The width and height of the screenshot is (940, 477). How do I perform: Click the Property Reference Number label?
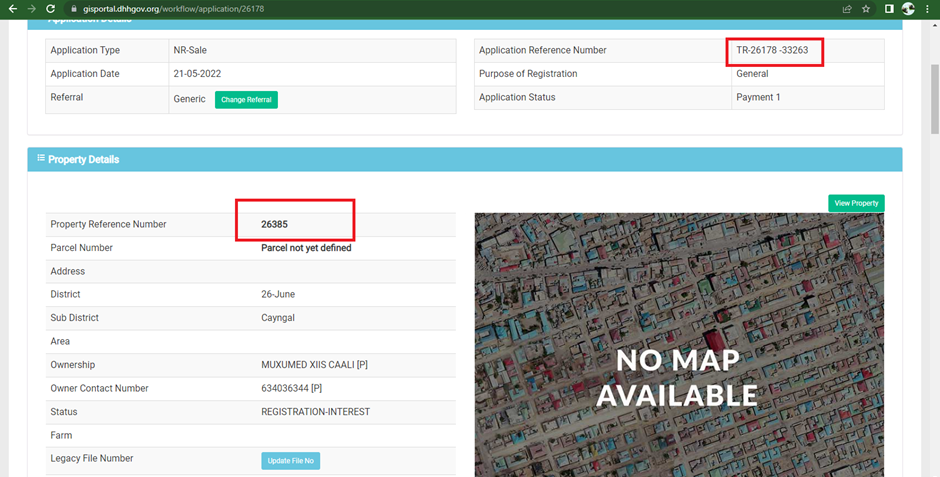109,224
